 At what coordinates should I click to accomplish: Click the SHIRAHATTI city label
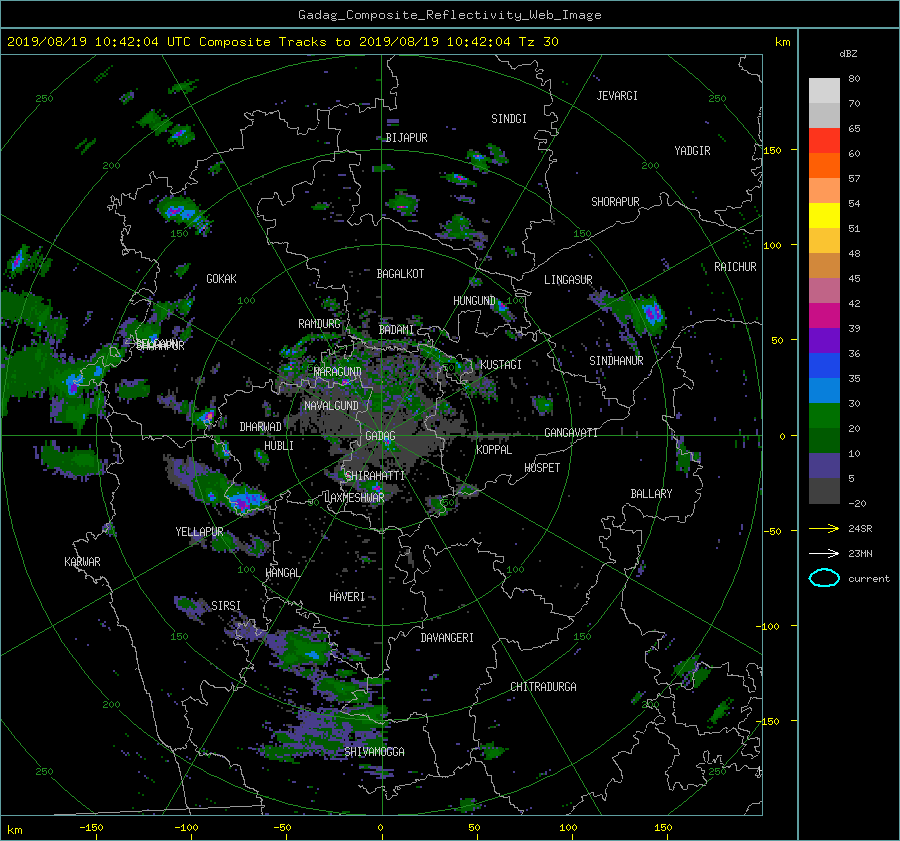click(375, 476)
